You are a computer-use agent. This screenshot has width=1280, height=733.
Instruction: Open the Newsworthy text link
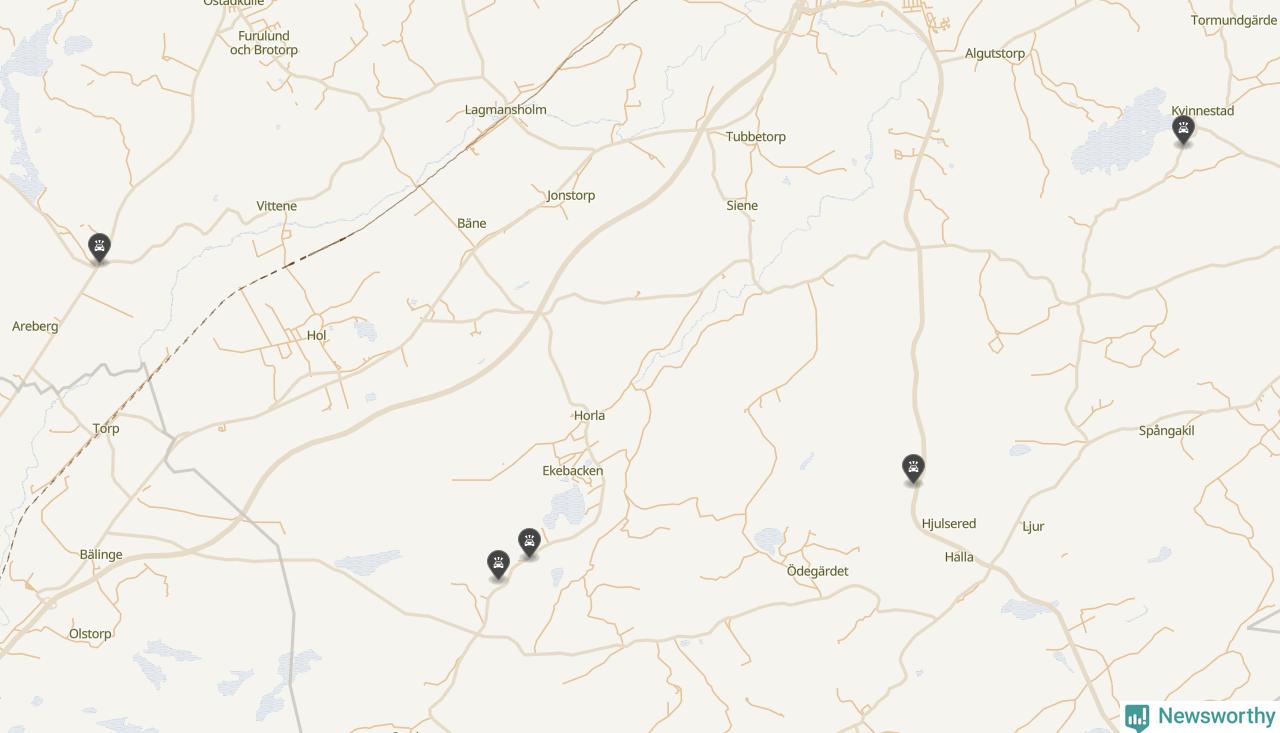pyautogui.click(x=1217, y=716)
